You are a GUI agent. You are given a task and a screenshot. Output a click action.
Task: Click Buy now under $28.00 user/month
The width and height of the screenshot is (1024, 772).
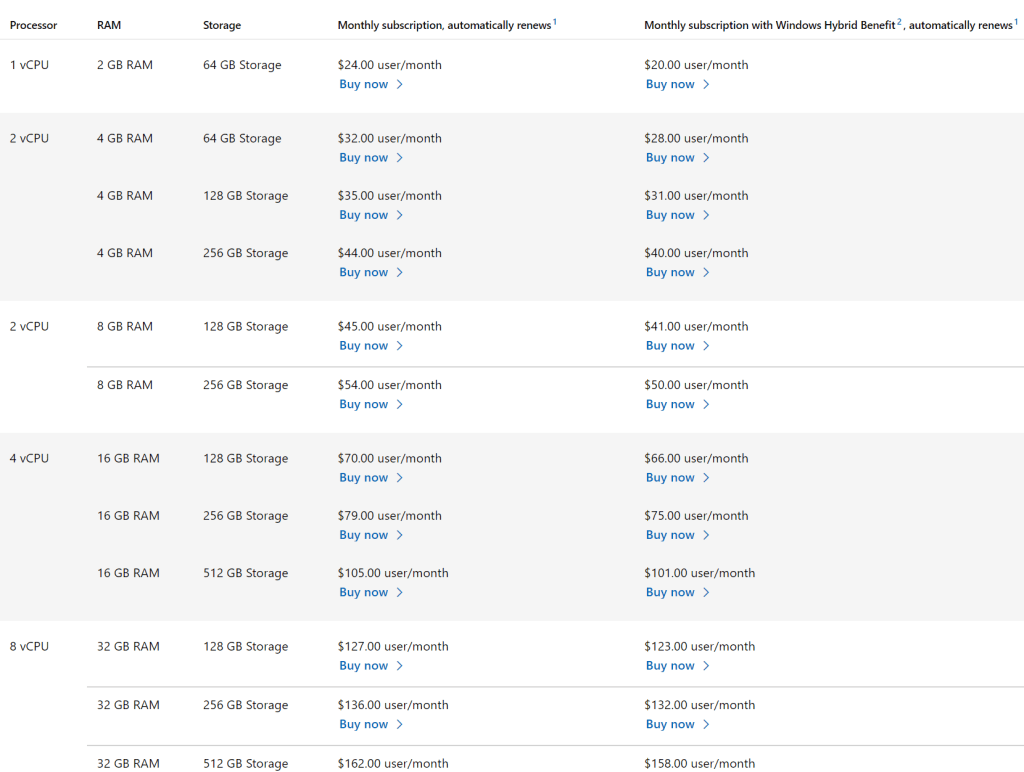click(x=670, y=158)
